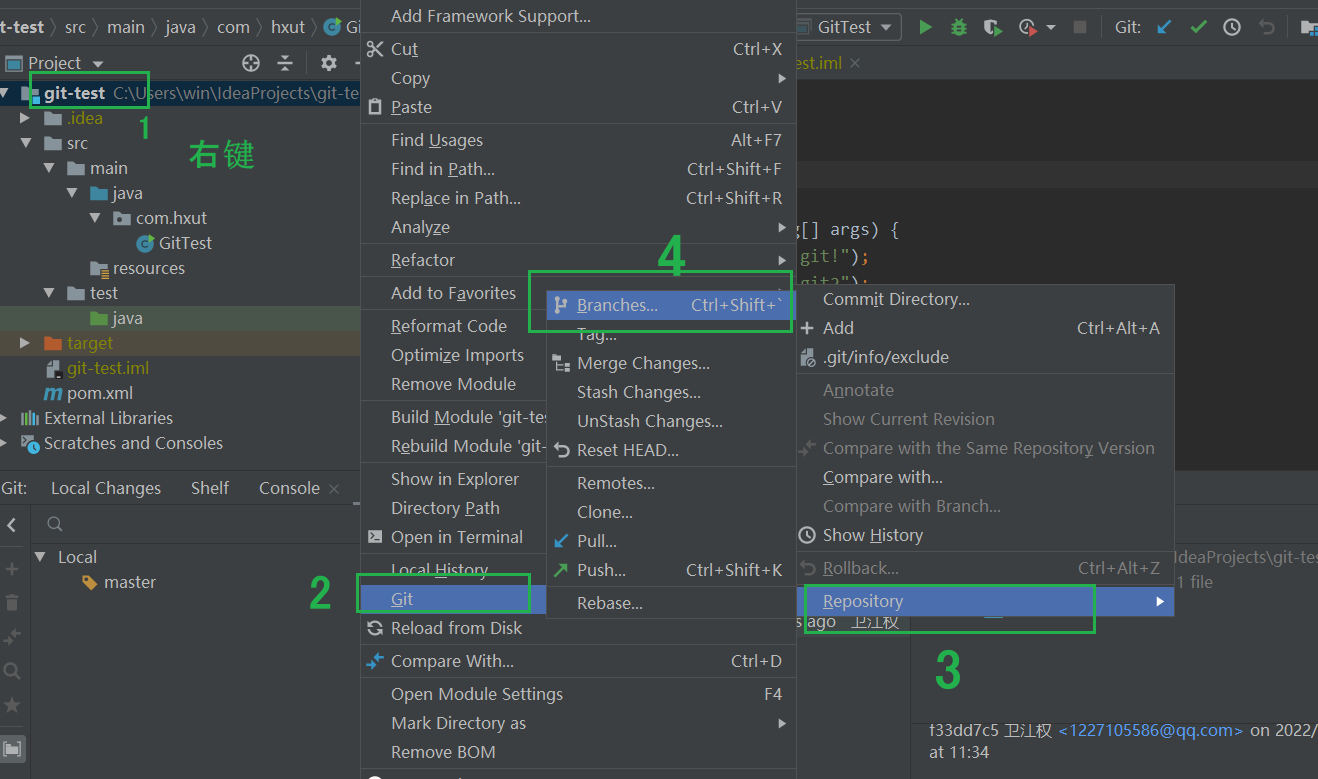1318x779 pixels.
Task: Click the compare arrows icon in Git sidebar
Action: 12,637
